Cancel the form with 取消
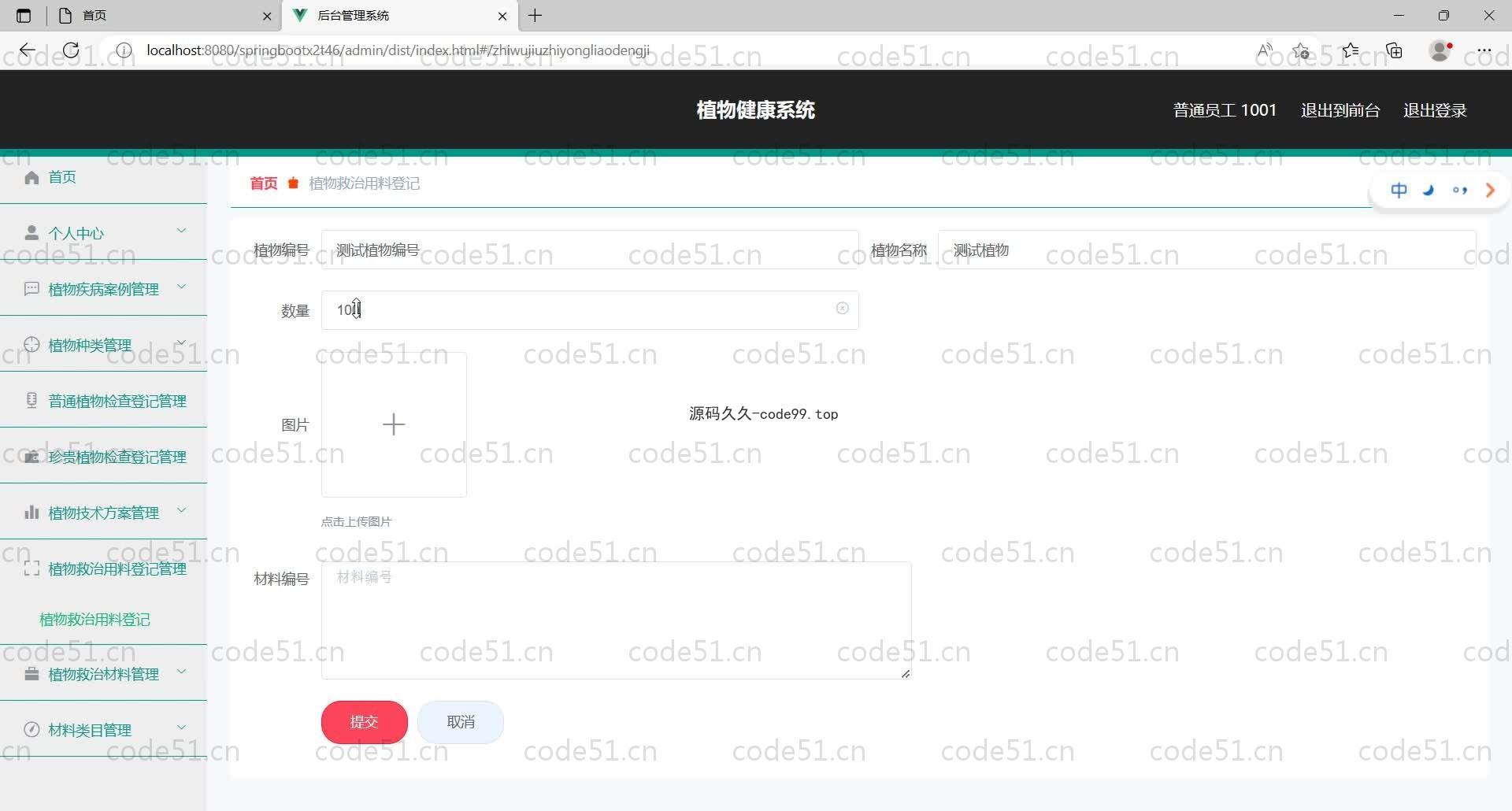 coord(461,722)
